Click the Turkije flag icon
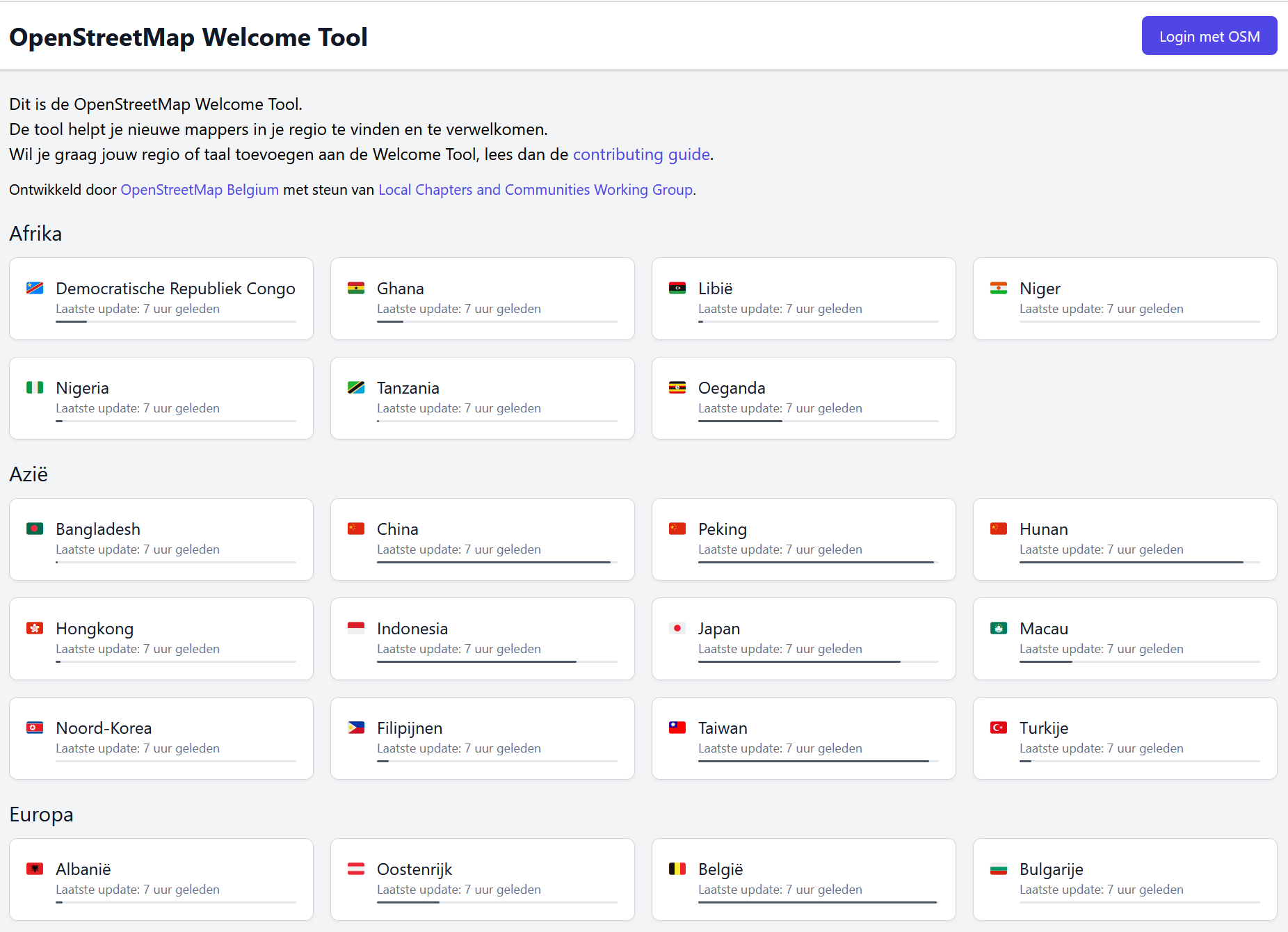The width and height of the screenshot is (1288, 932). click(x=999, y=728)
